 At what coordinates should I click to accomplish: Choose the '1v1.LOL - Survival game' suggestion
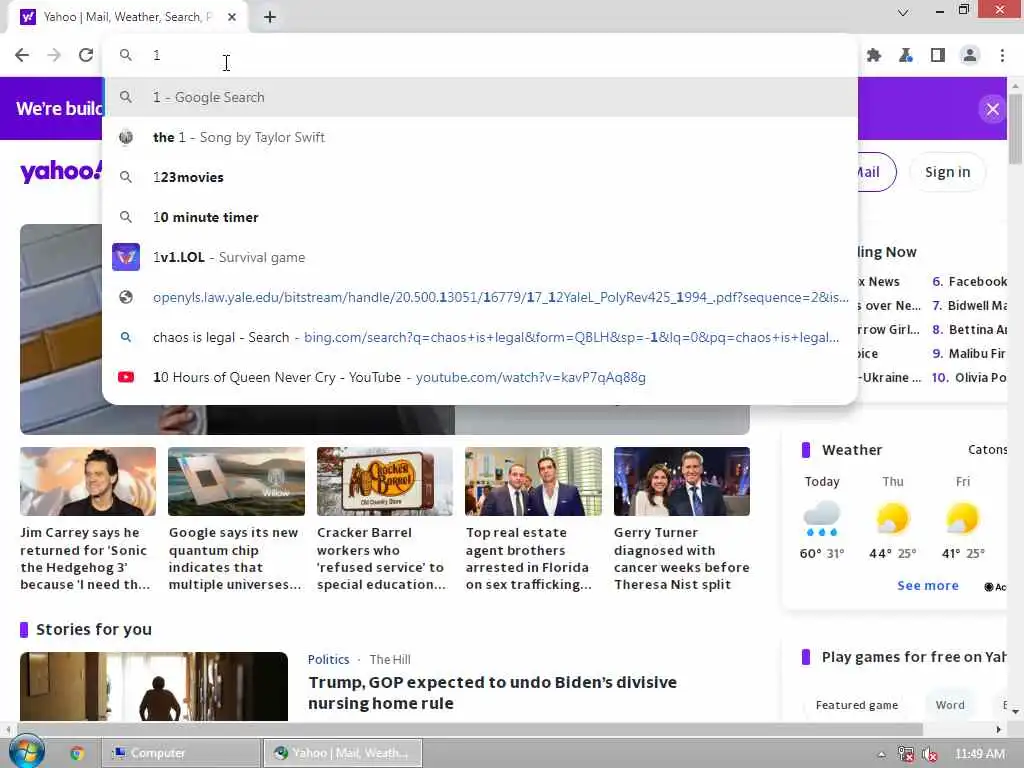pos(480,257)
